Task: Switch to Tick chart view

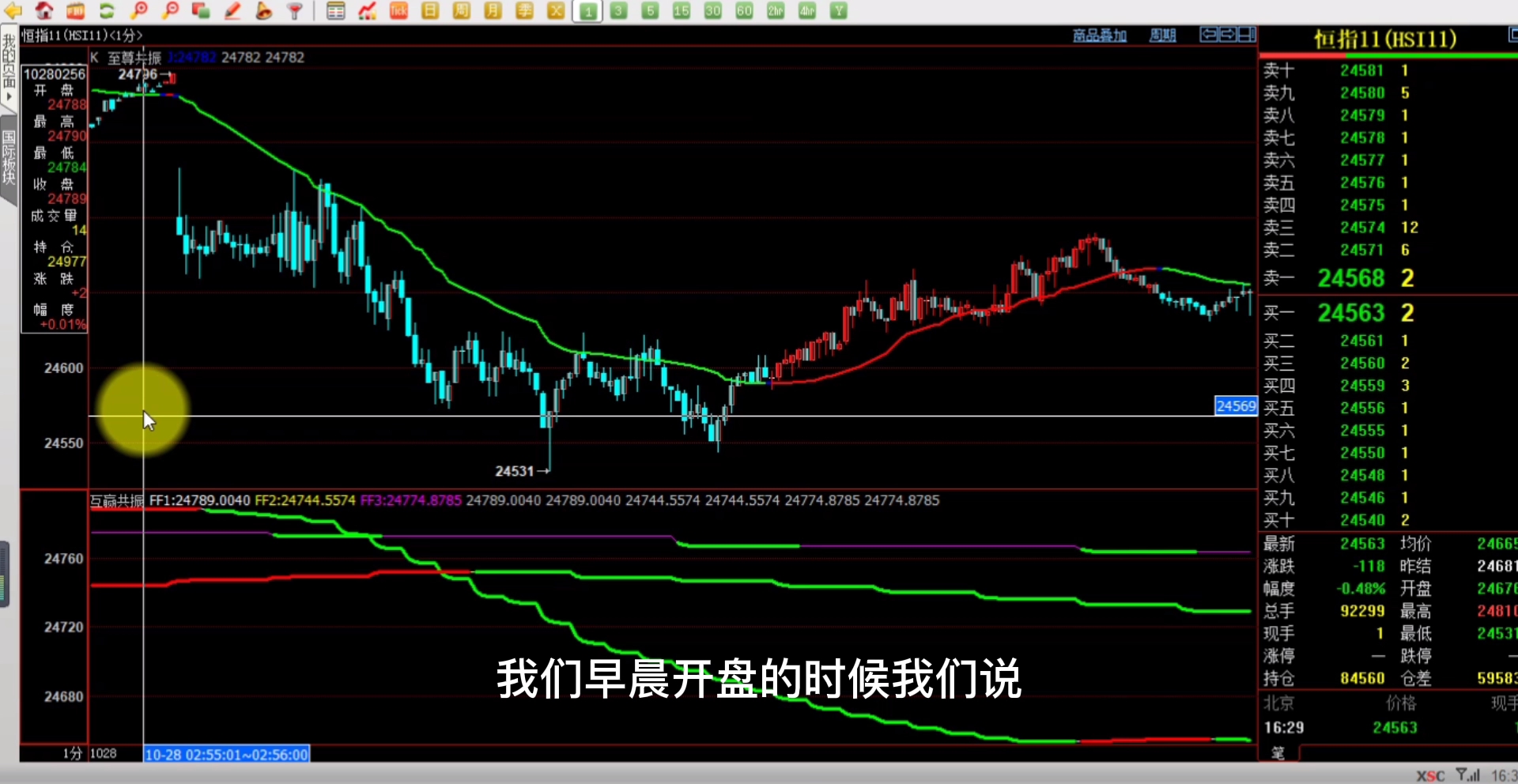Action: [x=398, y=10]
